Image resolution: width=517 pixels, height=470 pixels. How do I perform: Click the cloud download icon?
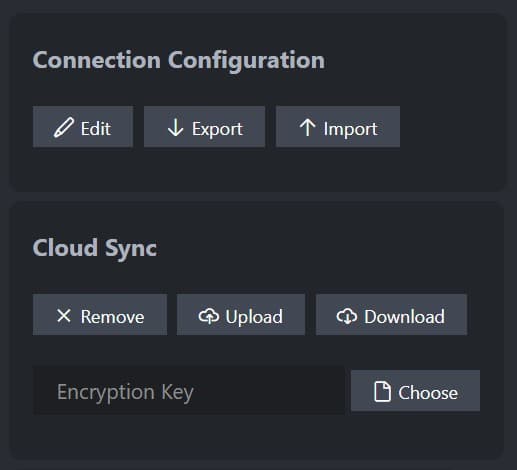click(x=347, y=315)
